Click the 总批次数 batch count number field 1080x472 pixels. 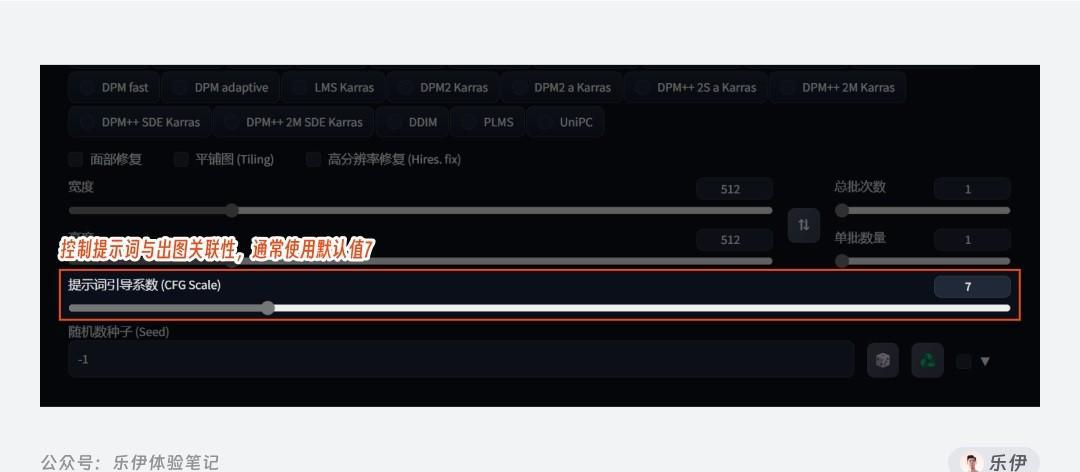tap(972, 189)
